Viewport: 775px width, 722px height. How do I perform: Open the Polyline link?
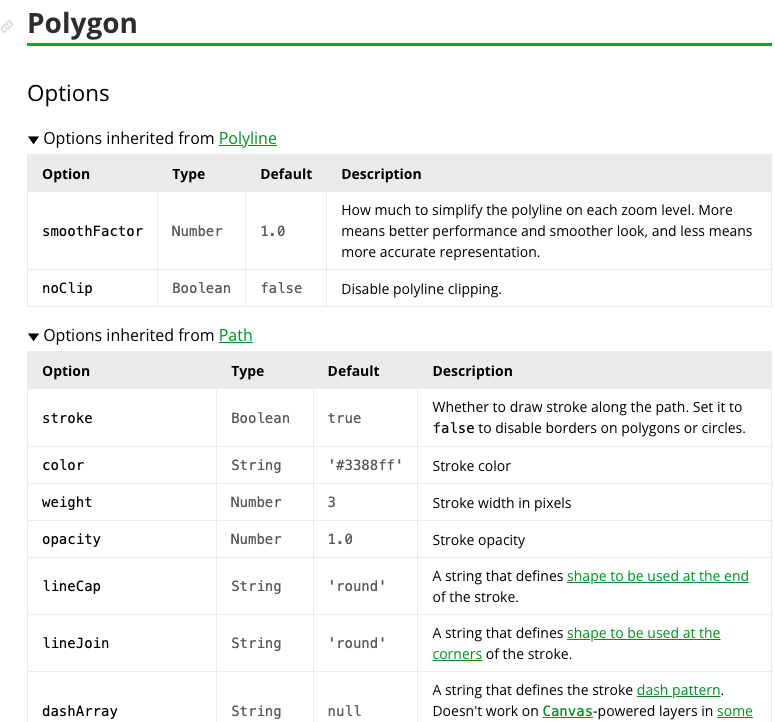tap(247, 139)
